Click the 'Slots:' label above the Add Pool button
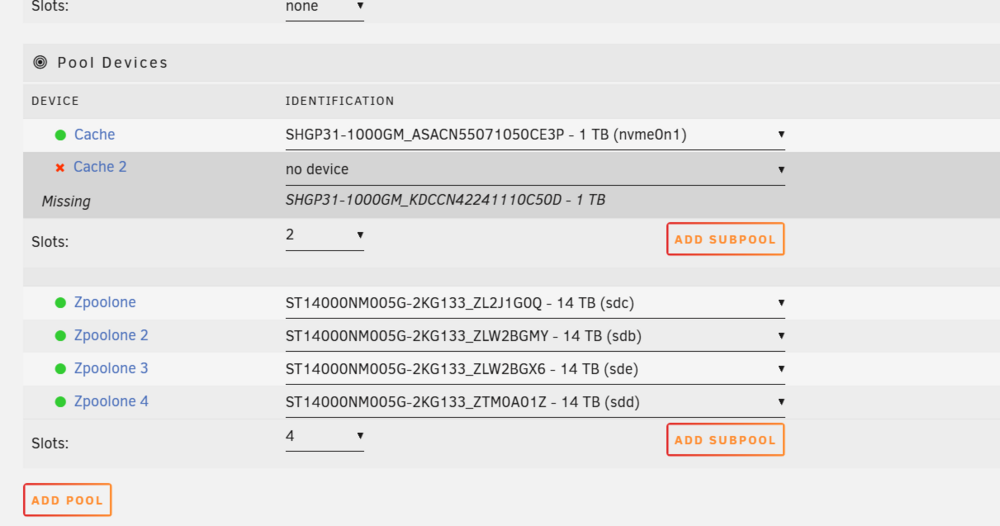 coord(50,443)
